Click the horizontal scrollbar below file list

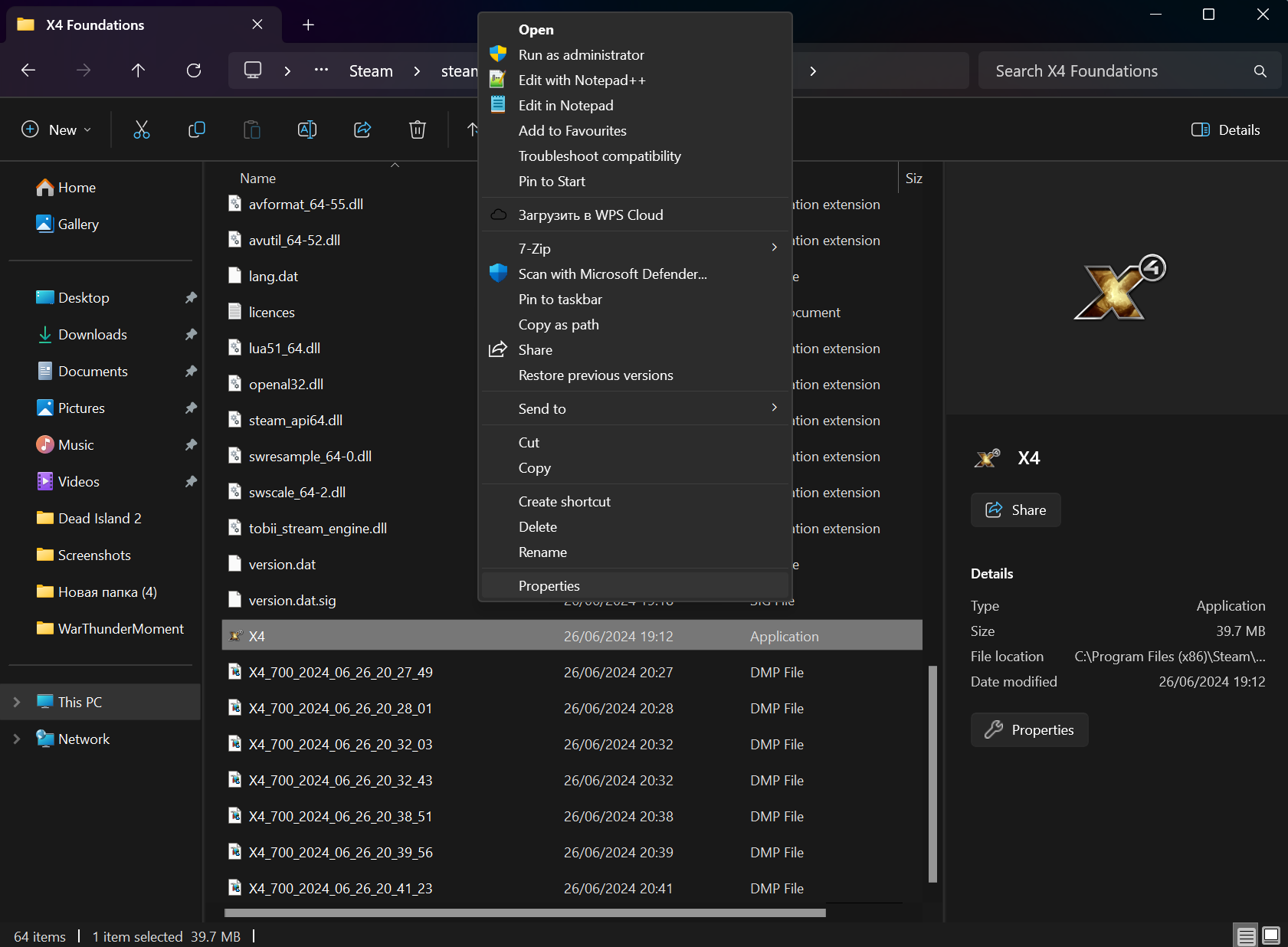coord(525,913)
